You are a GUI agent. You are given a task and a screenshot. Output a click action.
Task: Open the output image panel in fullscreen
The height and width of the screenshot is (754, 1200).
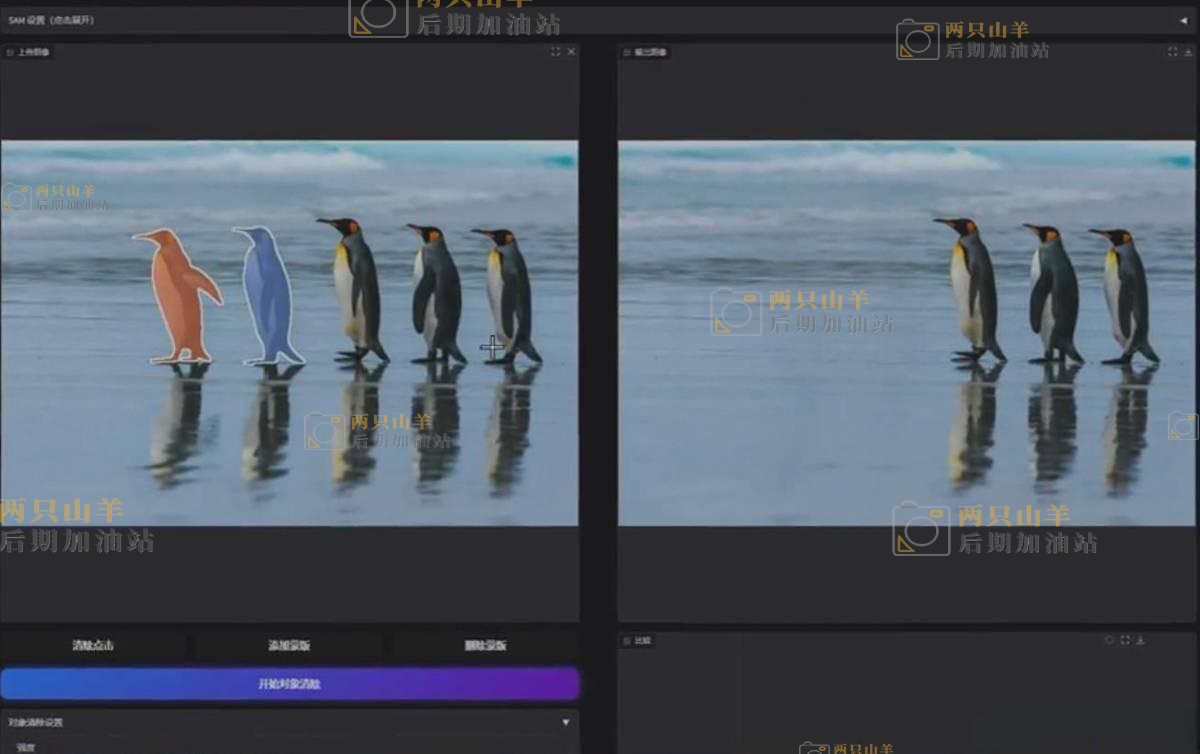[1173, 52]
